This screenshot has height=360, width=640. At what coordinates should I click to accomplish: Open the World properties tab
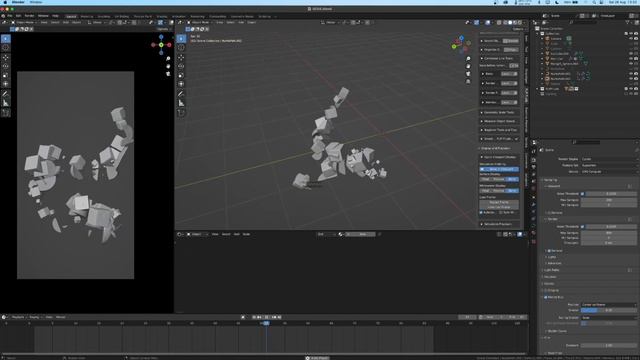pyautogui.click(x=533, y=189)
